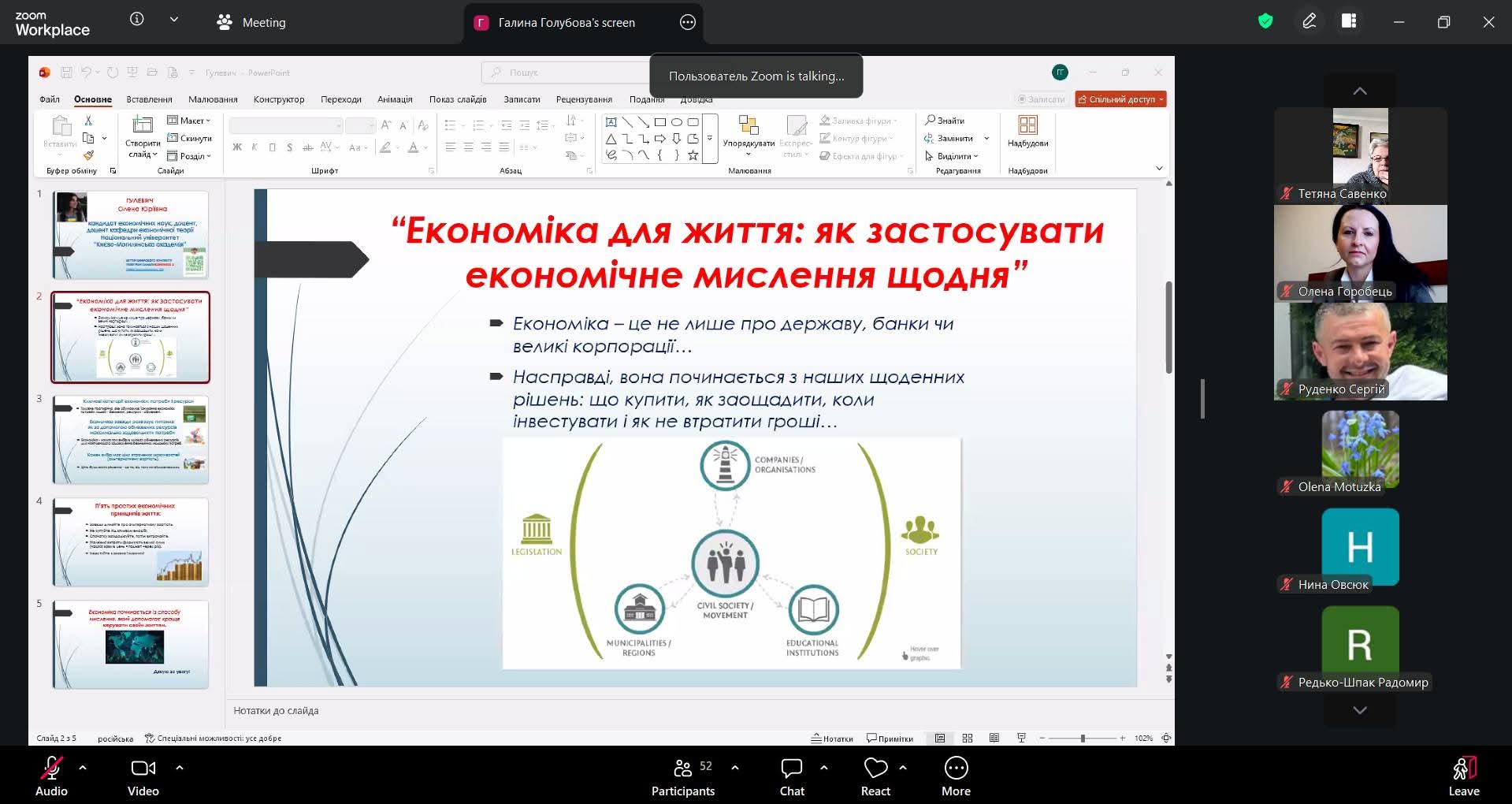Viewport: 1512px width, 804px height.
Task: Select the Meeting tab
Action: (x=252, y=23)
